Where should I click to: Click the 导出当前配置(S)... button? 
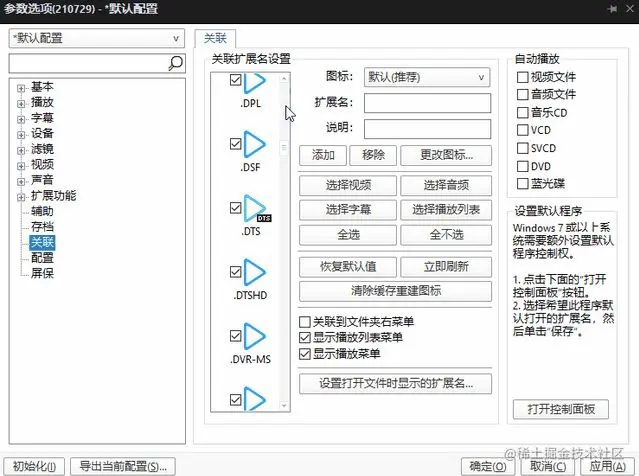(x=123, y=466)
